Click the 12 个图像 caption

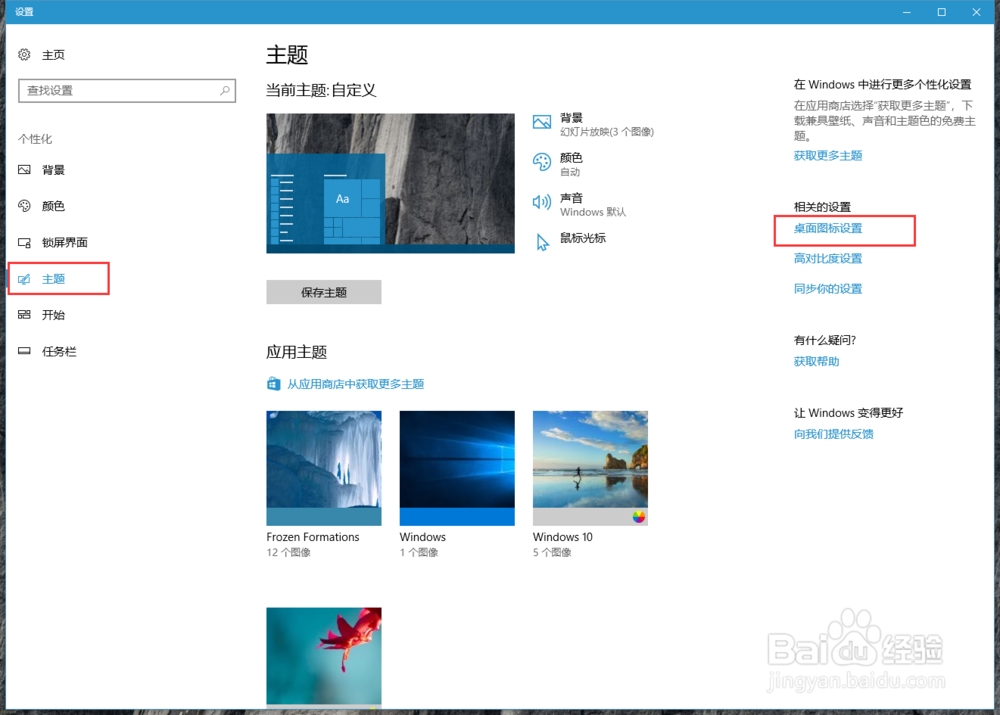(288, 552)
